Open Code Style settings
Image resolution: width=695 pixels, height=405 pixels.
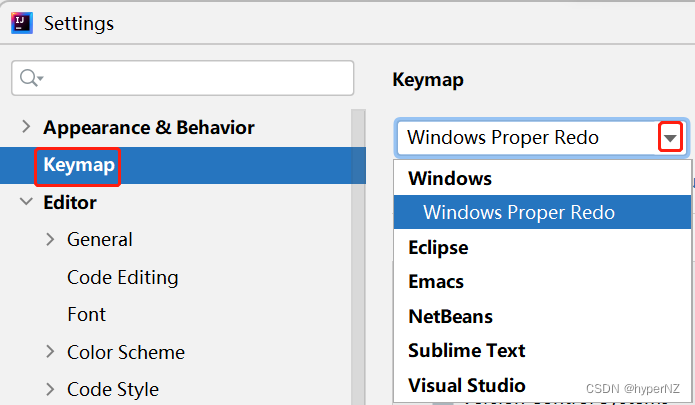[x=113, y=390]
